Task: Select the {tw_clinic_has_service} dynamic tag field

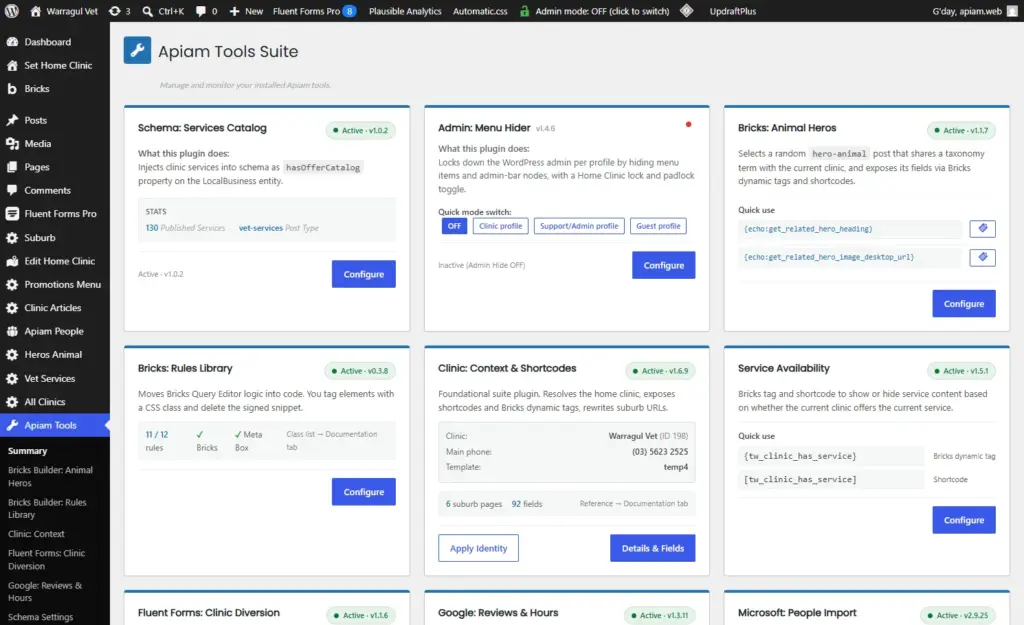Action: coord(831,456)
